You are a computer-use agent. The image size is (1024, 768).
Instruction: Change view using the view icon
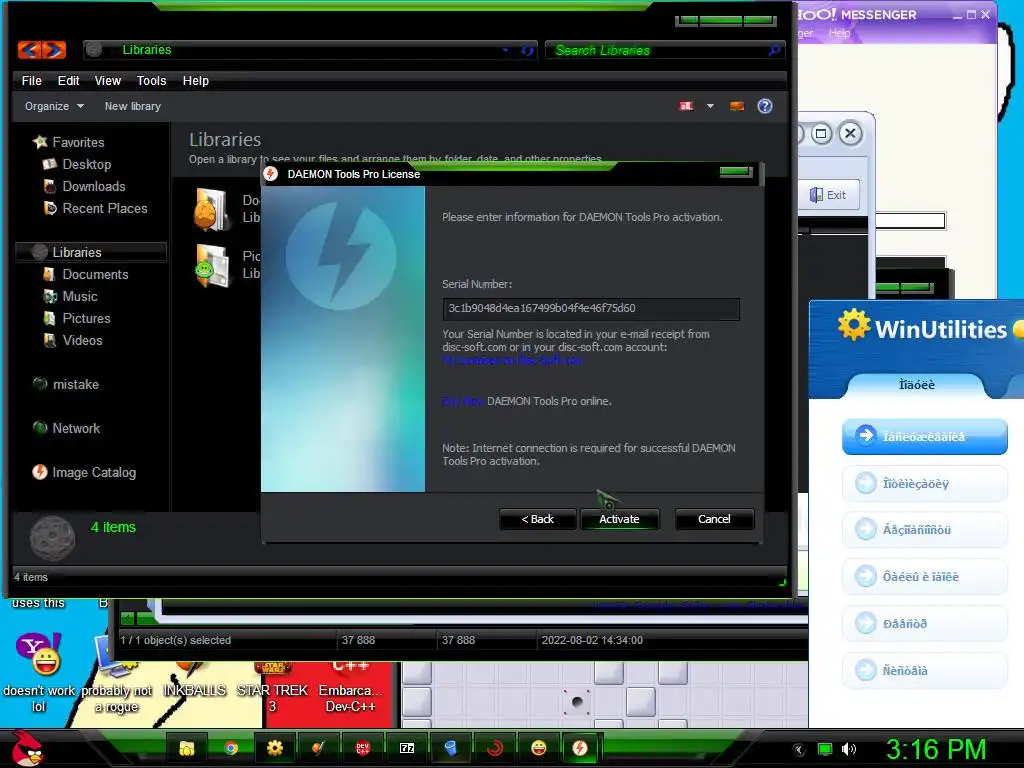click(686, 106)
